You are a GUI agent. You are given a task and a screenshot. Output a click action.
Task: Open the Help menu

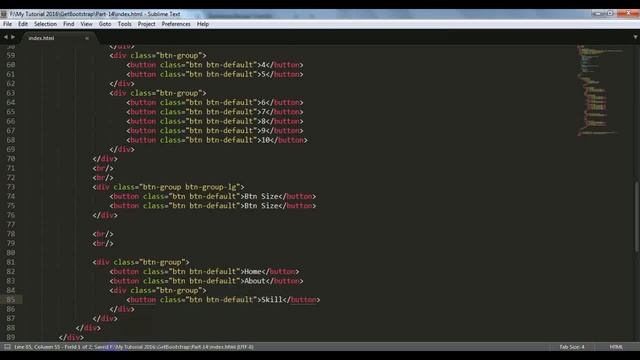click(x=203, y=24)
